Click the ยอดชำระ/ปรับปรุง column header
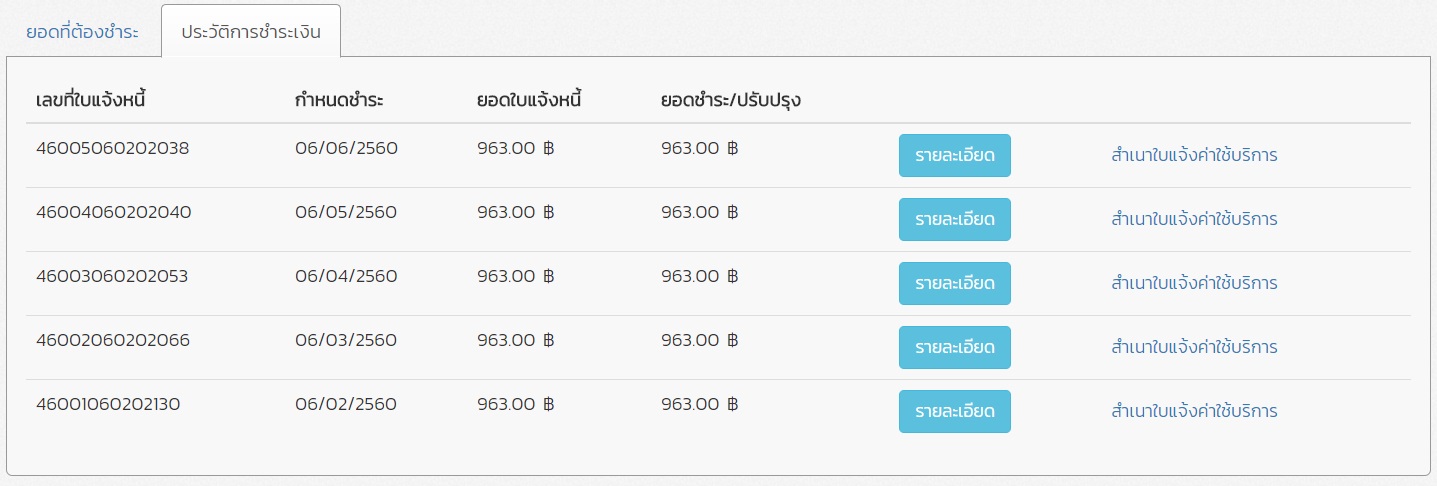1437x486 pixels. click(x=731, y=100)
